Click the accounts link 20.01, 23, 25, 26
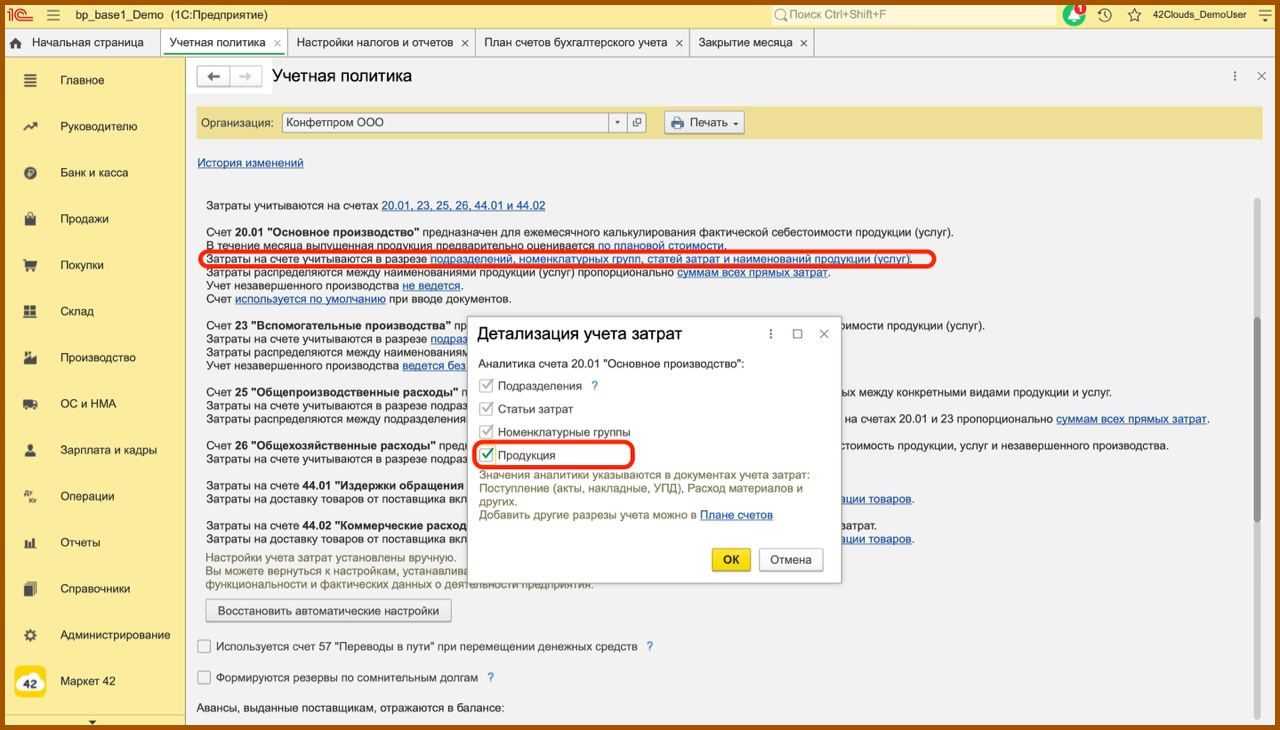Image resolution: width=1280 pixels, height=730 pixels. click(x=463, y=206)
